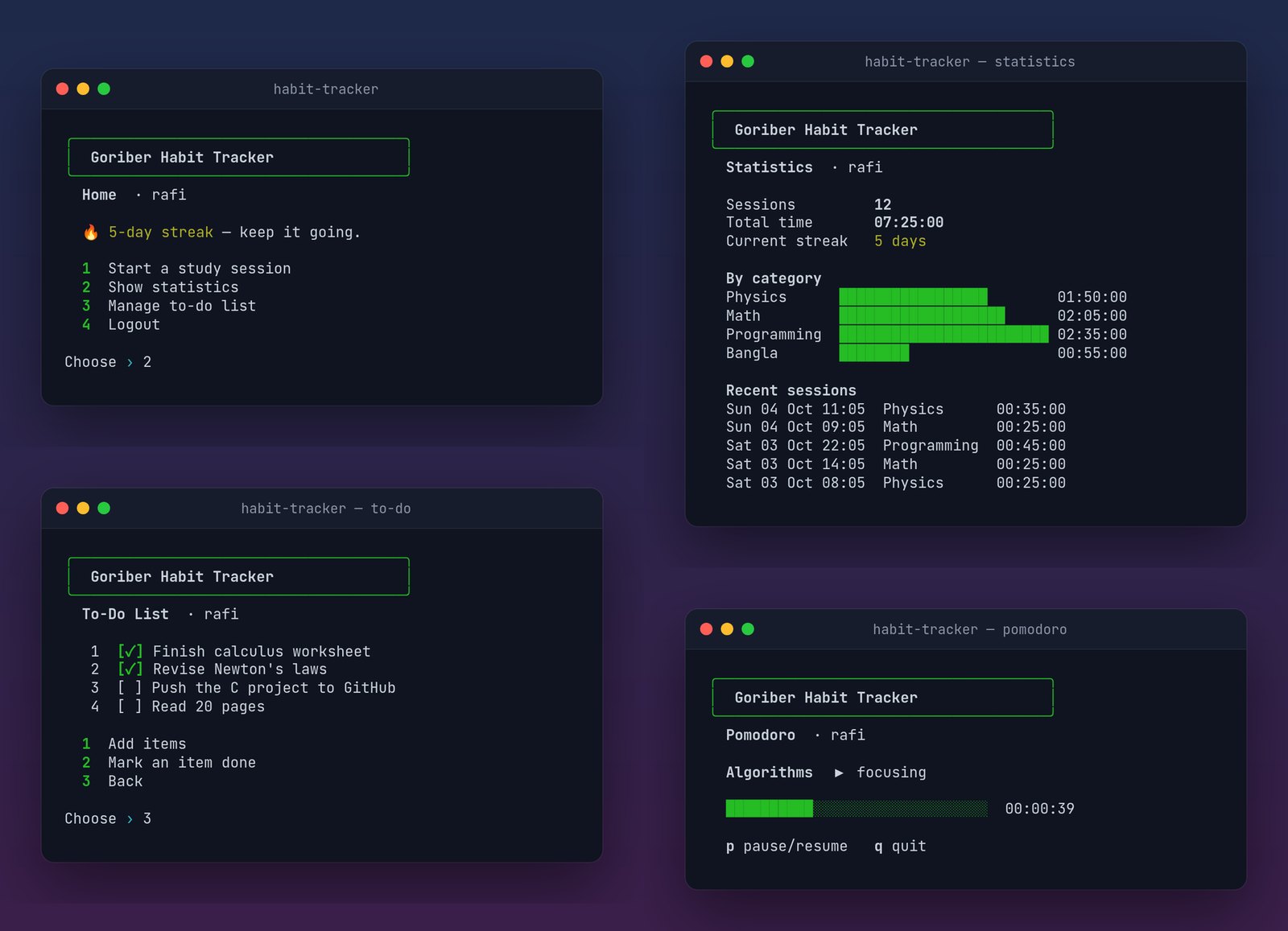This screenshot has width=1288, height=931.
Task: Click the Pomodoro timer reading 00:00:39
Action: point(1039,809)
